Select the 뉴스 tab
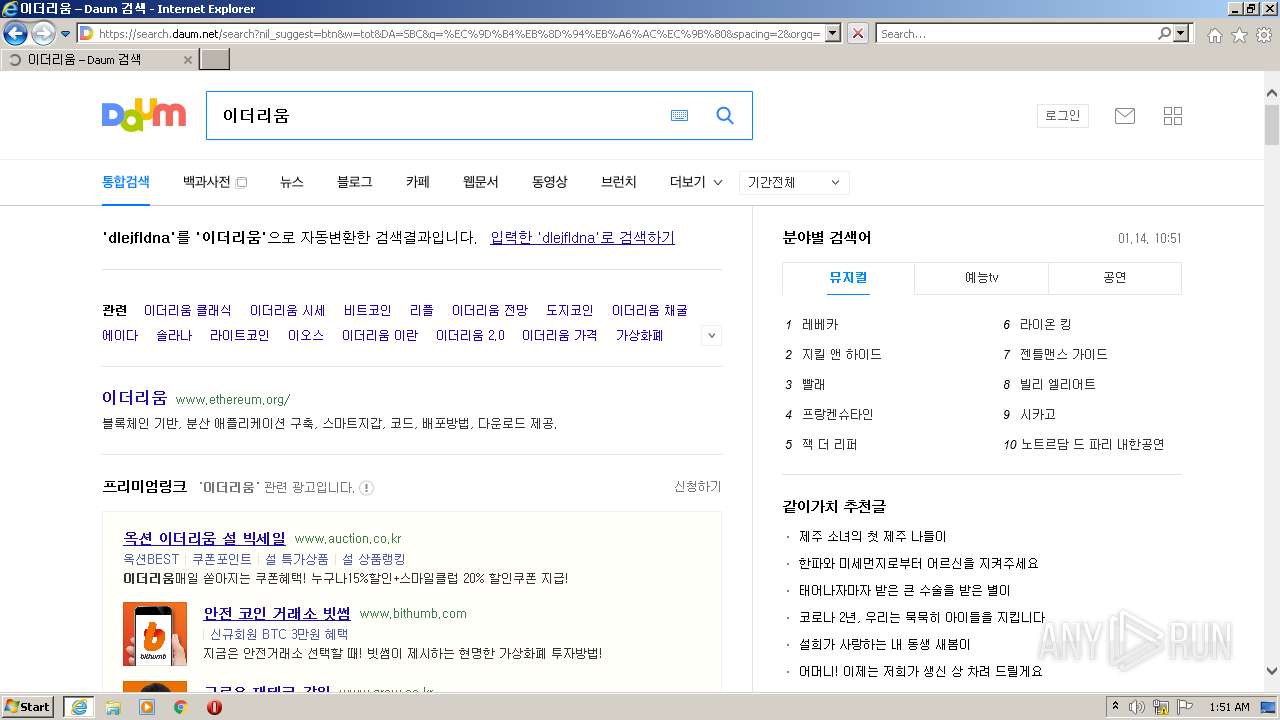The image size is (1280, 720). 292,182
